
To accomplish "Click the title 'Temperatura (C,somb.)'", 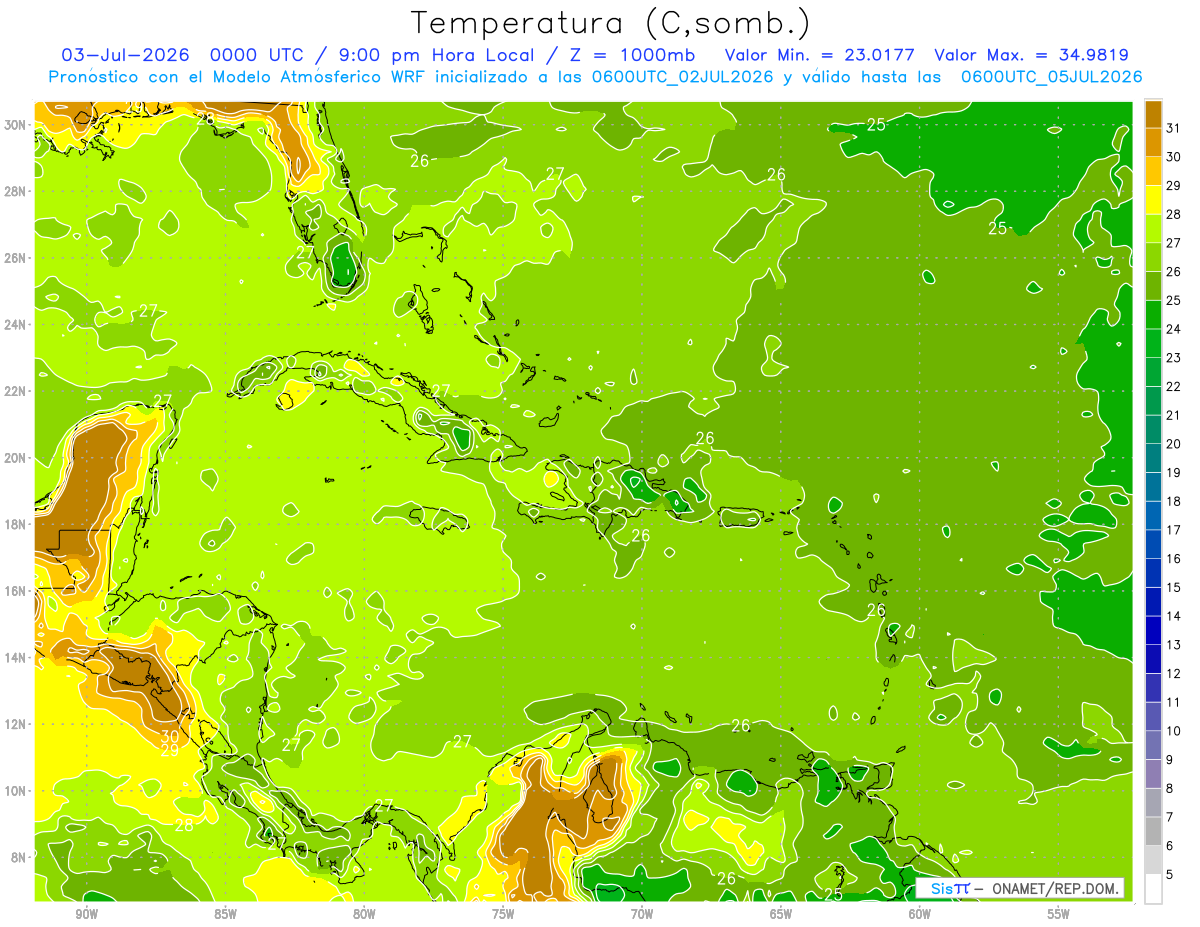I will 611,23.
